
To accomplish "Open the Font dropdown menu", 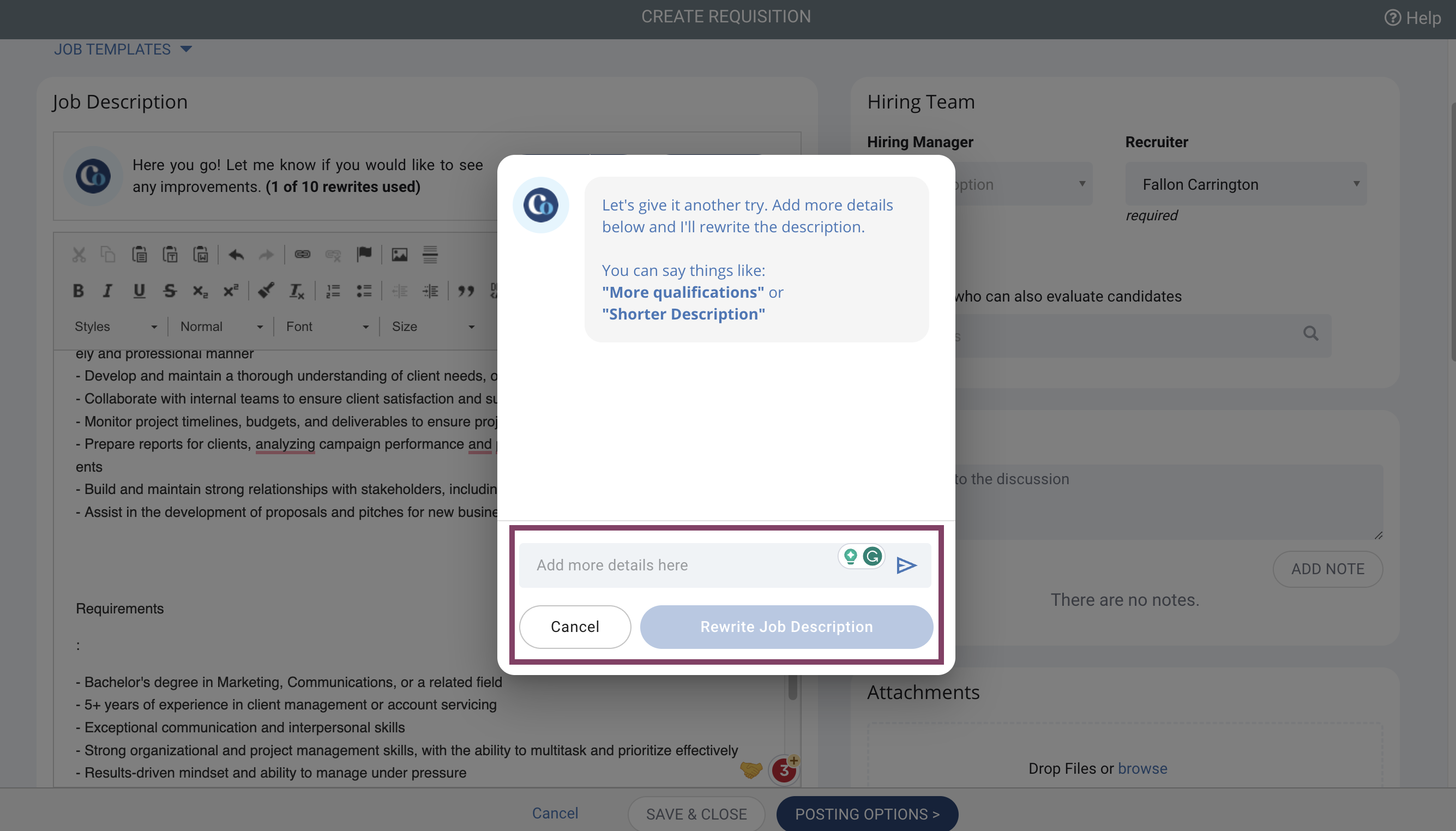I will coord(327,327).
